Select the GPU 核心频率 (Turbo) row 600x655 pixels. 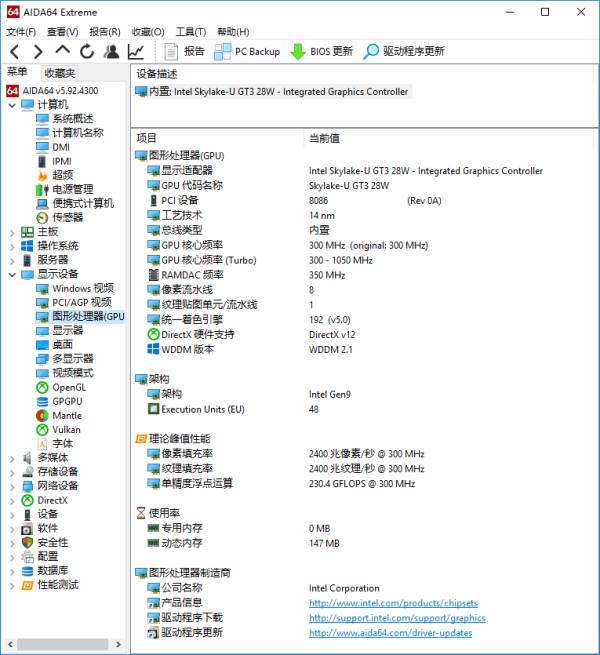pyautogui.click(x=362, y=260)
